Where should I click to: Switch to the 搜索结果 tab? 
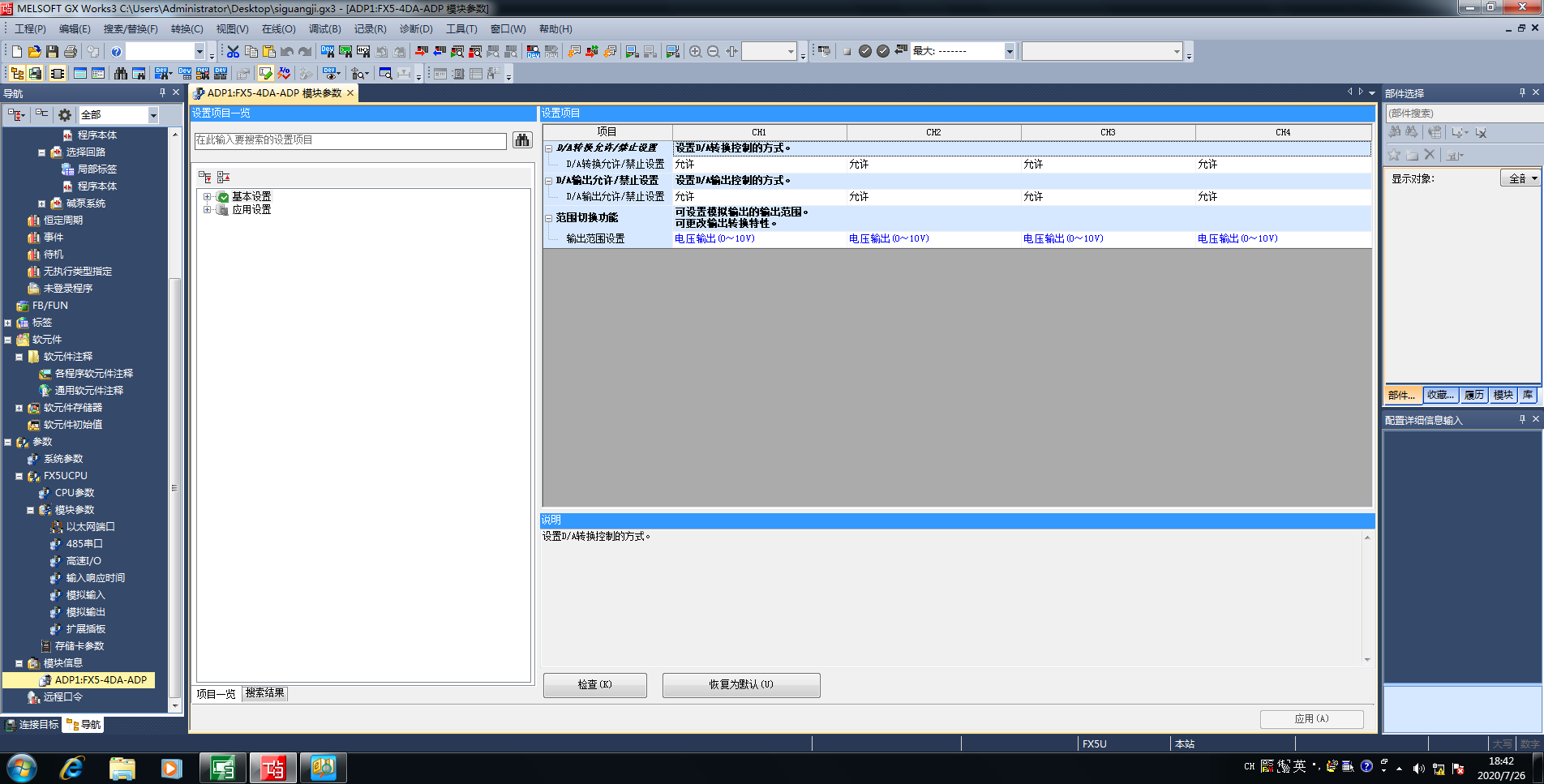[x=264, y=693]
